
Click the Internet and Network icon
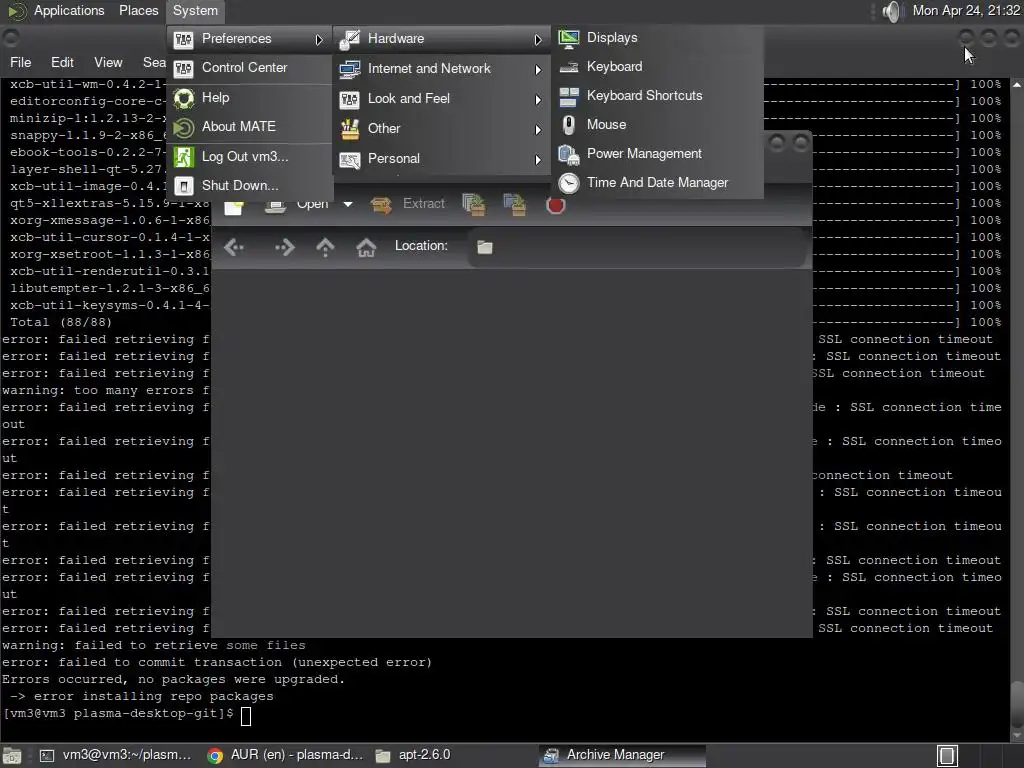349,69
